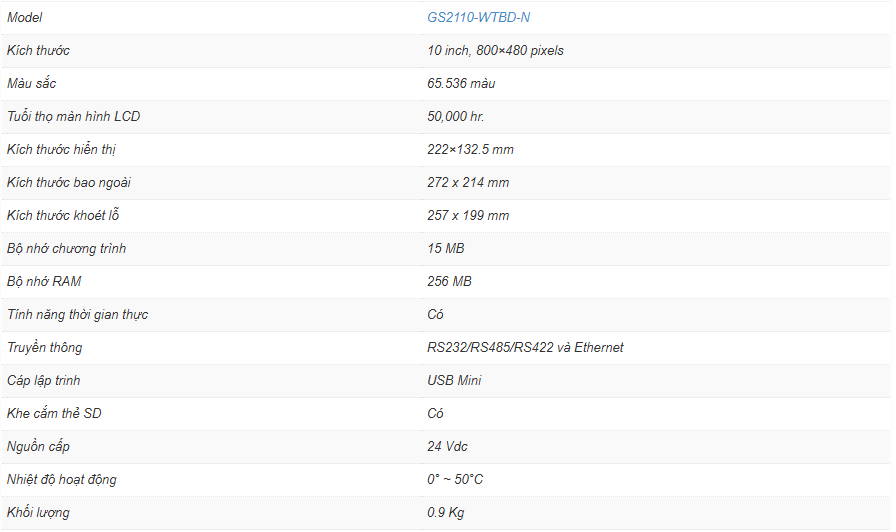Click the 50,000 hr. value

(x=455, y=116)
